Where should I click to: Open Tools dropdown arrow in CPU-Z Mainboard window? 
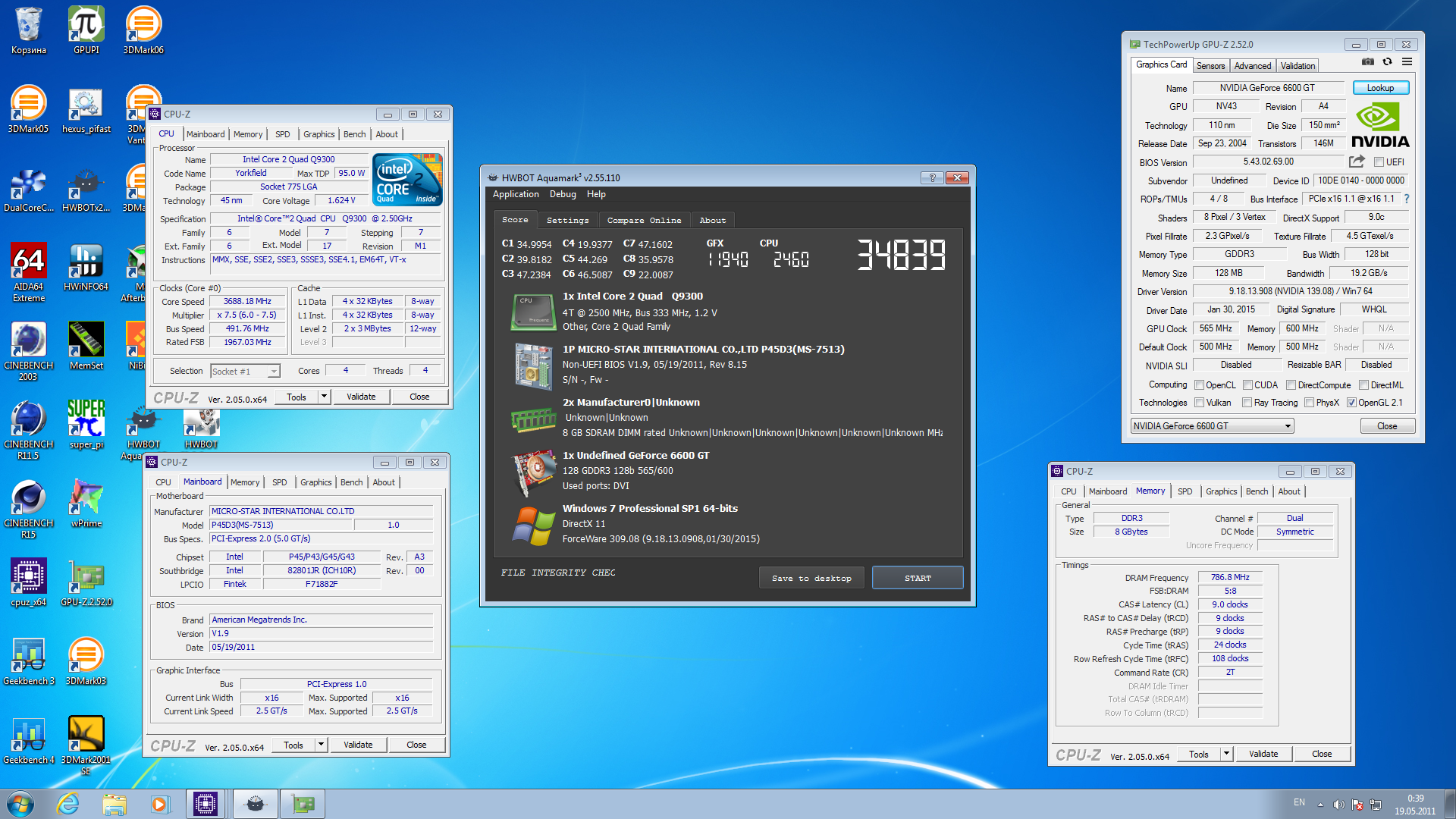point(321,745)
